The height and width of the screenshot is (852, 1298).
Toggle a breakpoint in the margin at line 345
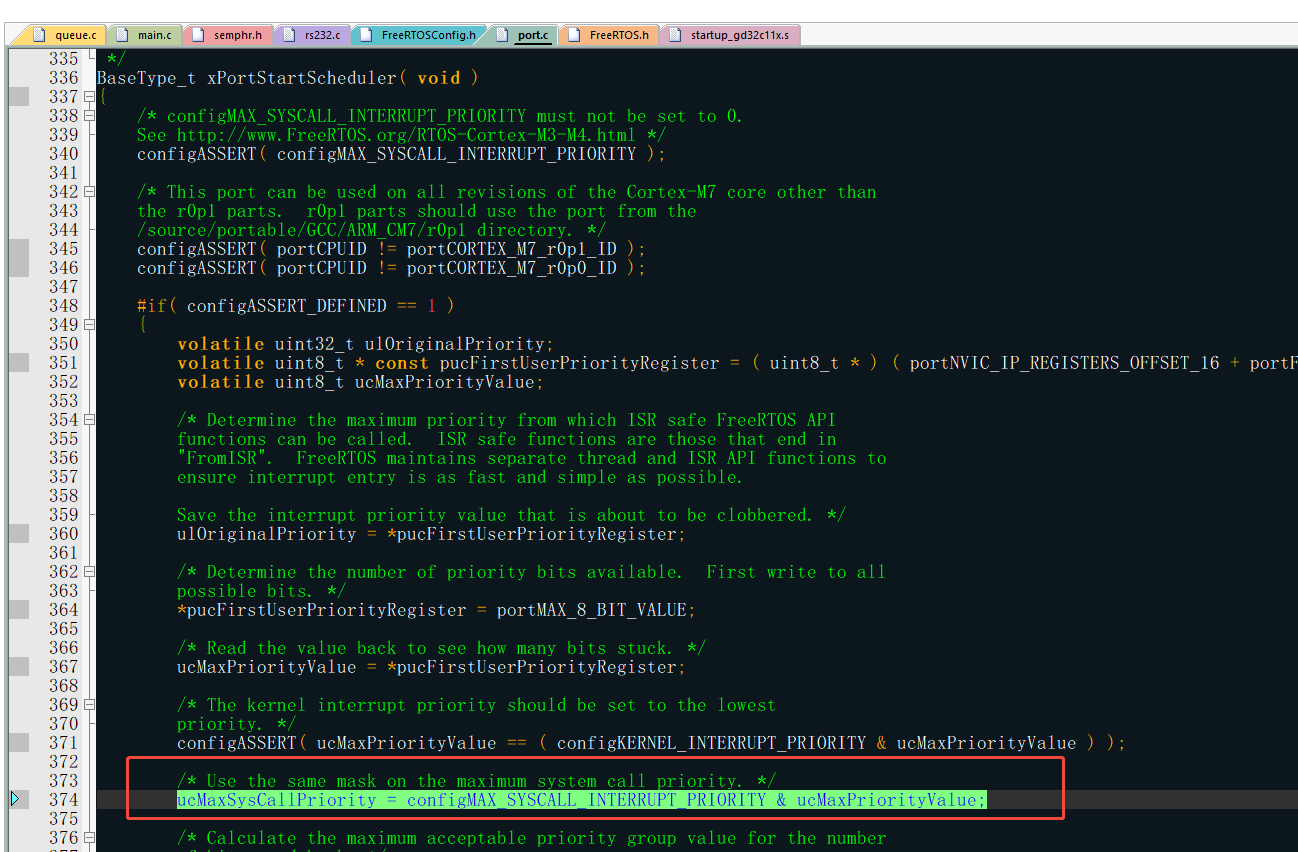pos(18,249)
